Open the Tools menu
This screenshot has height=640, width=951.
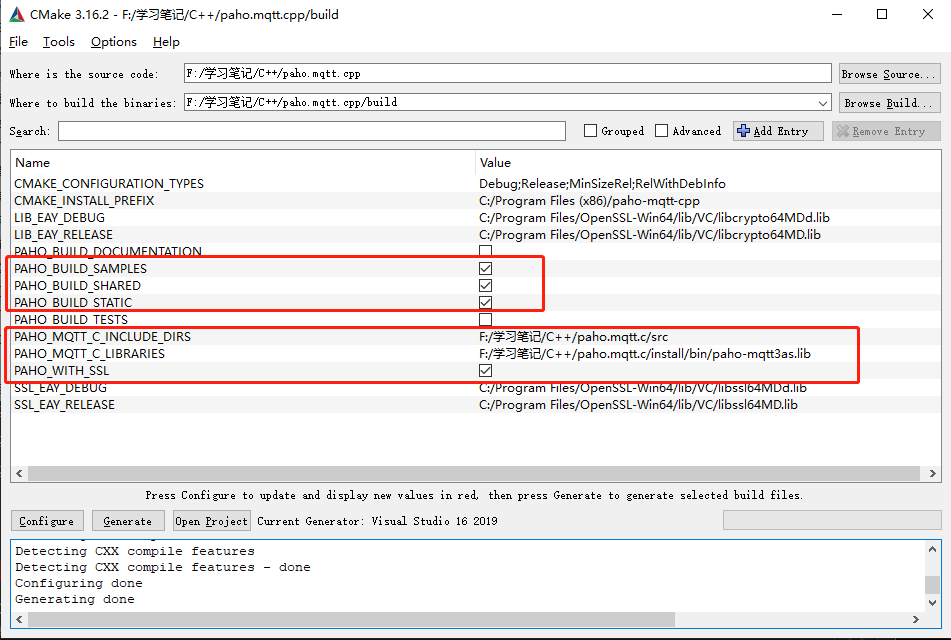58,42
